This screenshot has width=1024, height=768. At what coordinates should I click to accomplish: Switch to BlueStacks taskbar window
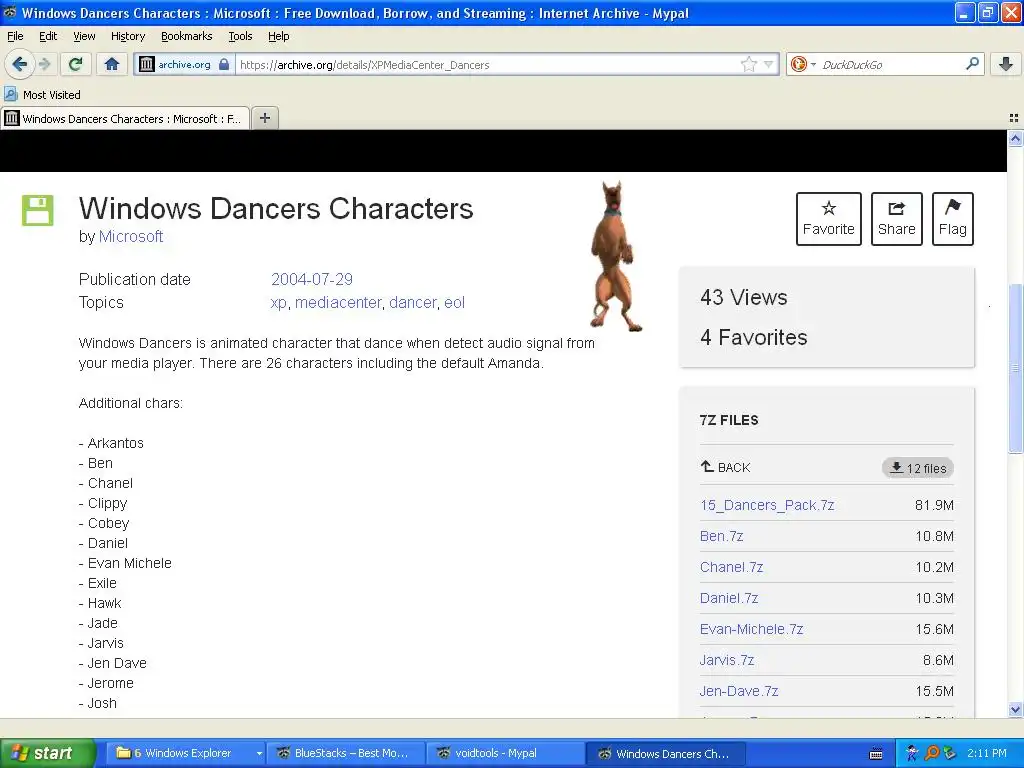[x=346, y=753]
